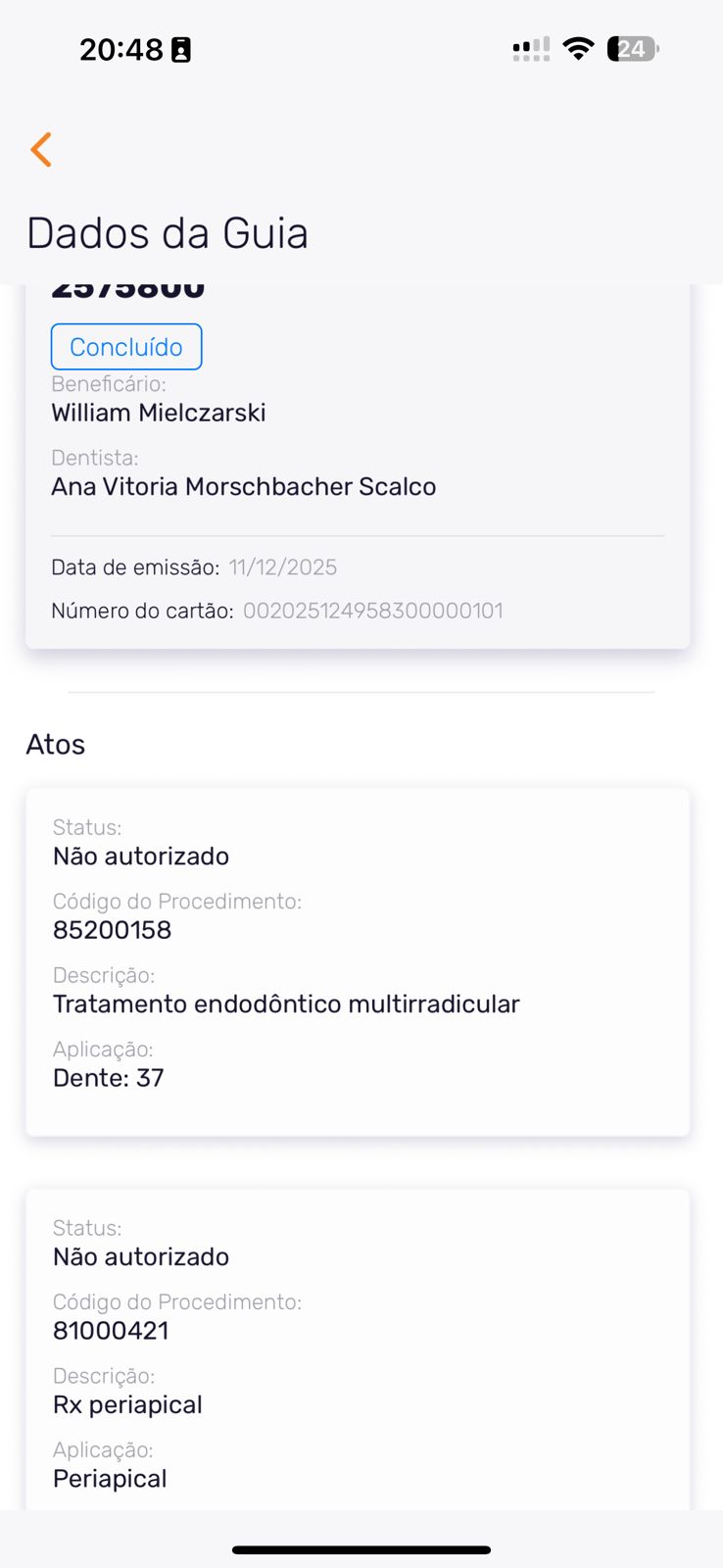Tap procedure code 85200158
This screenshot has width=723, height=1568.
pyautogui.click(x=112, y=930)
